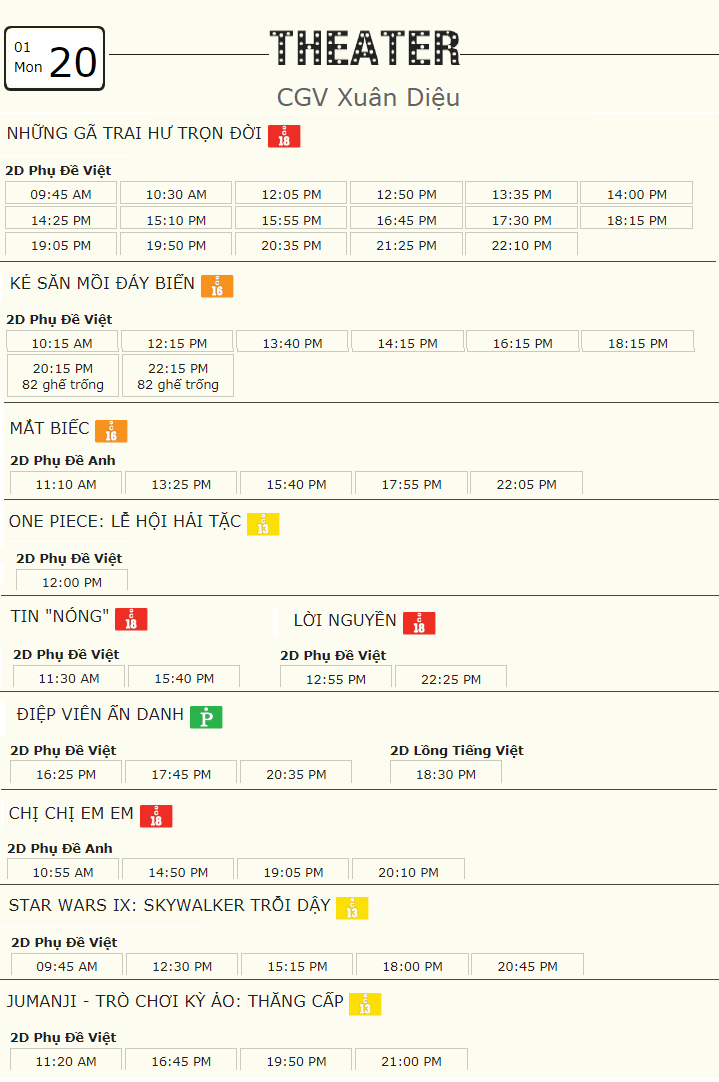Click the orange 16 badge beside MẮT BIẾC
719x1082 pixels.
pos(111,431)
